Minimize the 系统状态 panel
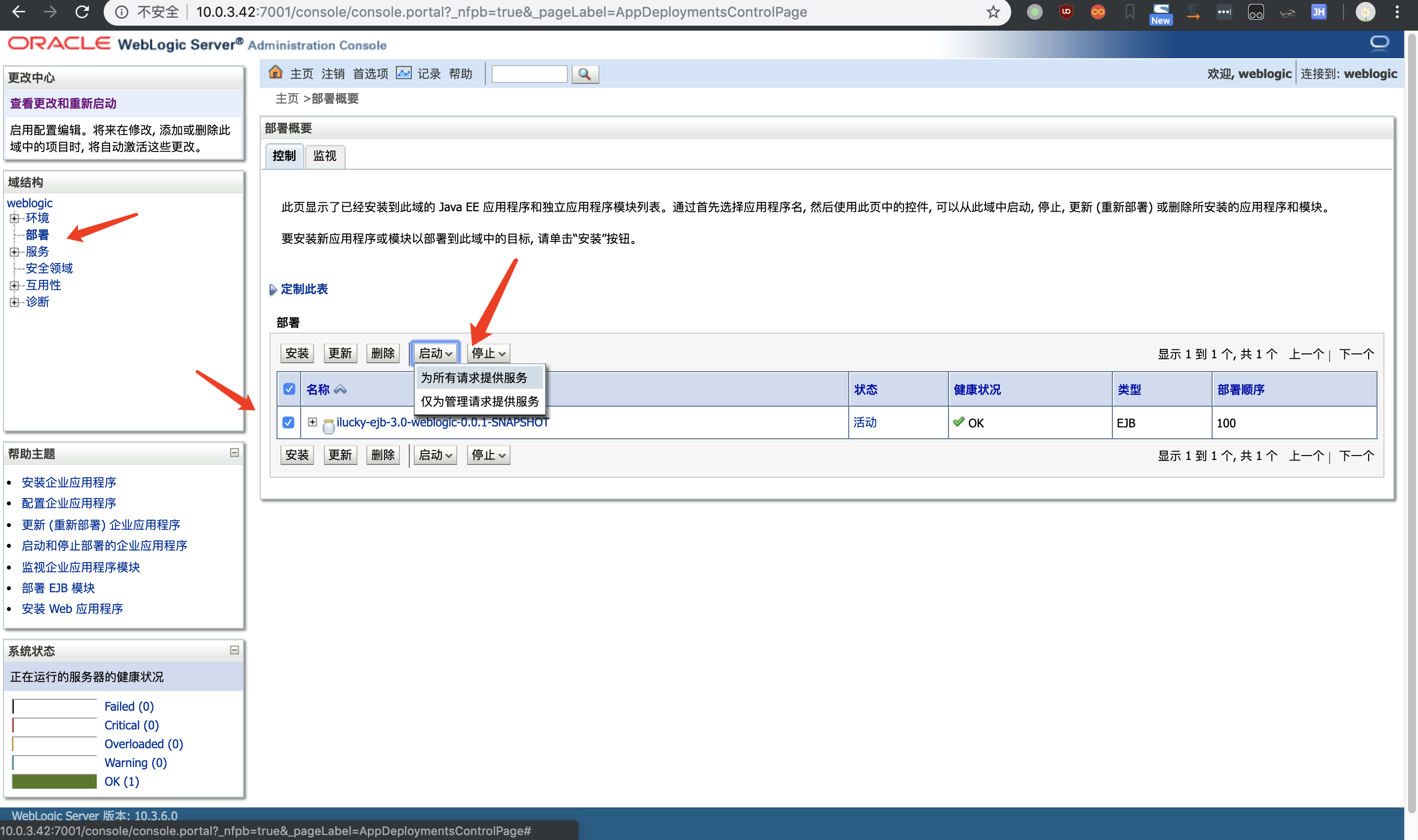Viewport: 1418px width, 840px height. [234, 650]
